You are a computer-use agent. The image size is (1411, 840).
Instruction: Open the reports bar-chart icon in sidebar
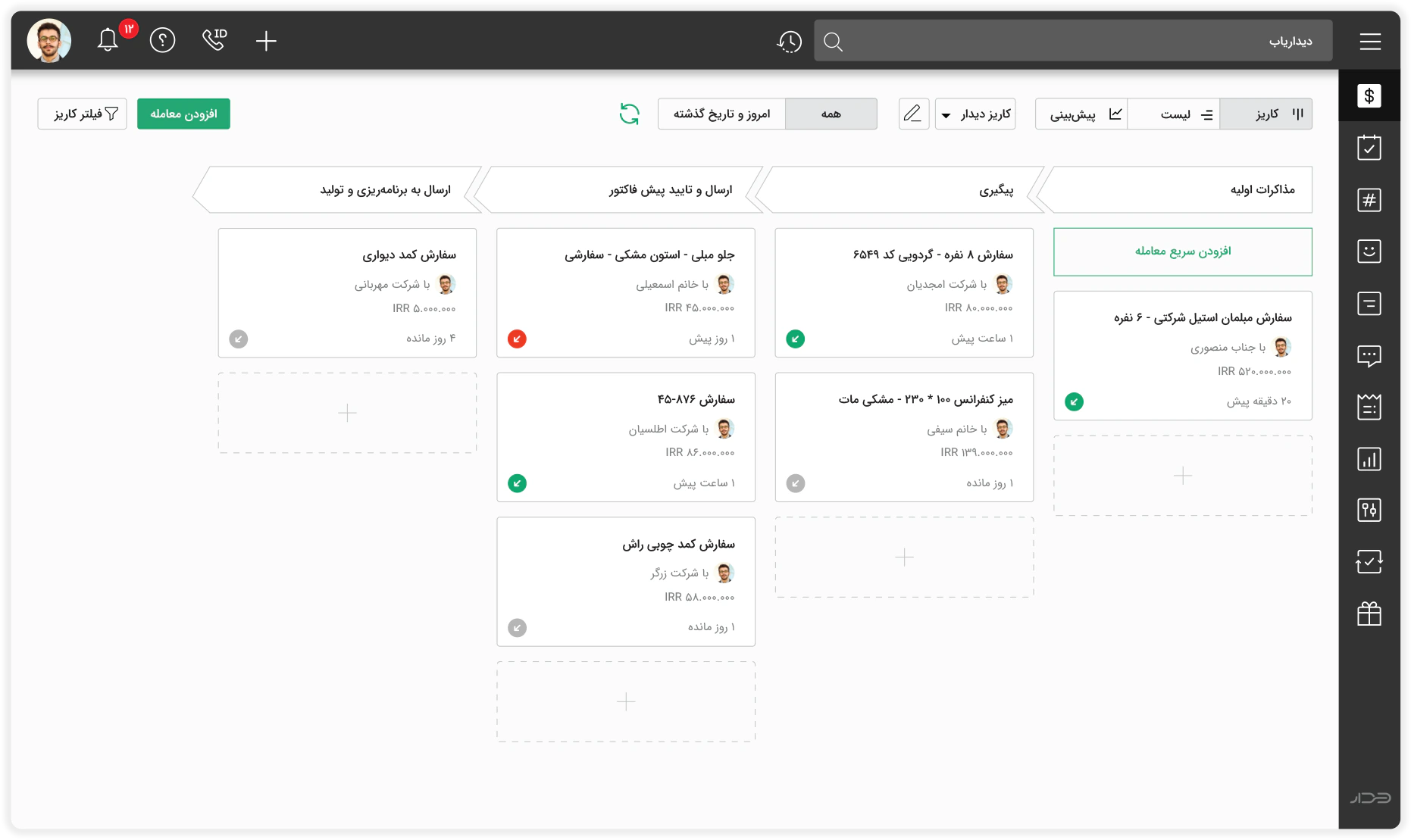[x=1369, y=459]
